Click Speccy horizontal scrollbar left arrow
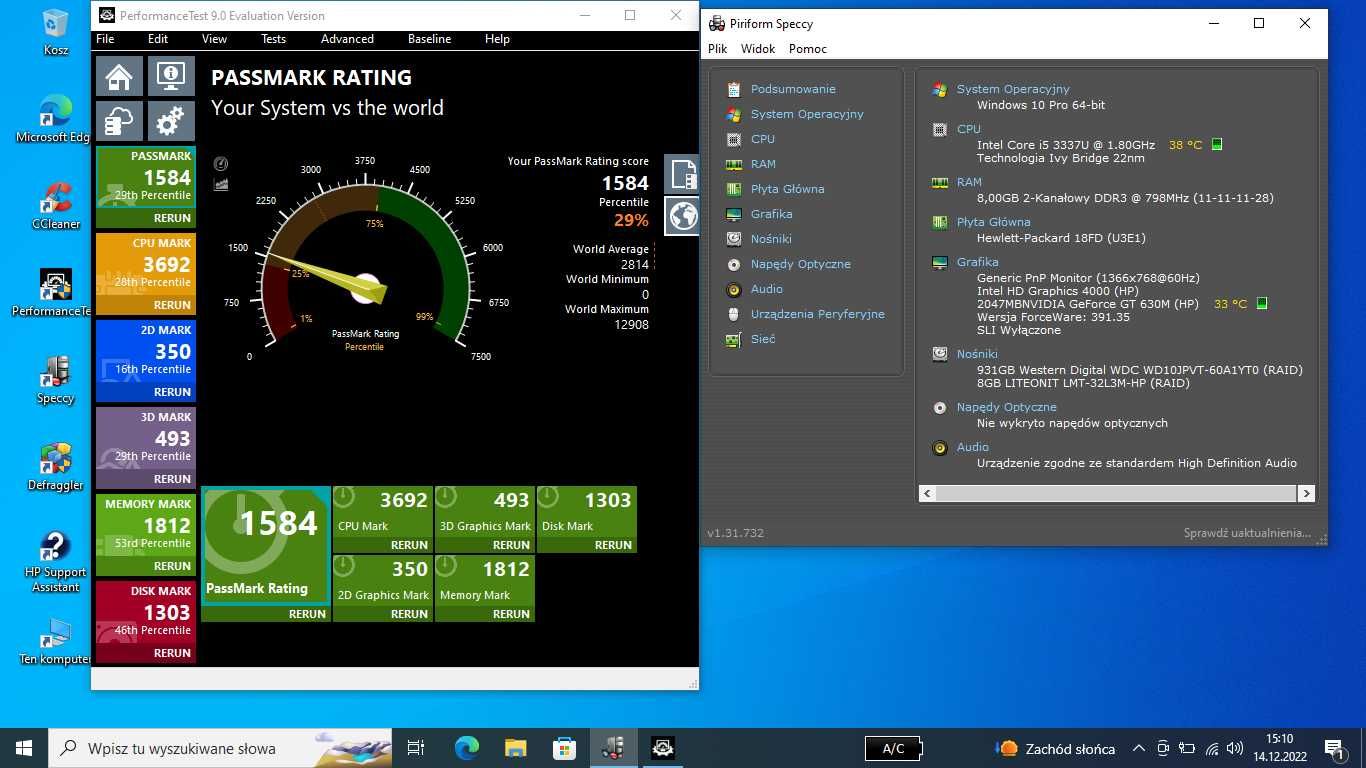 927,493
